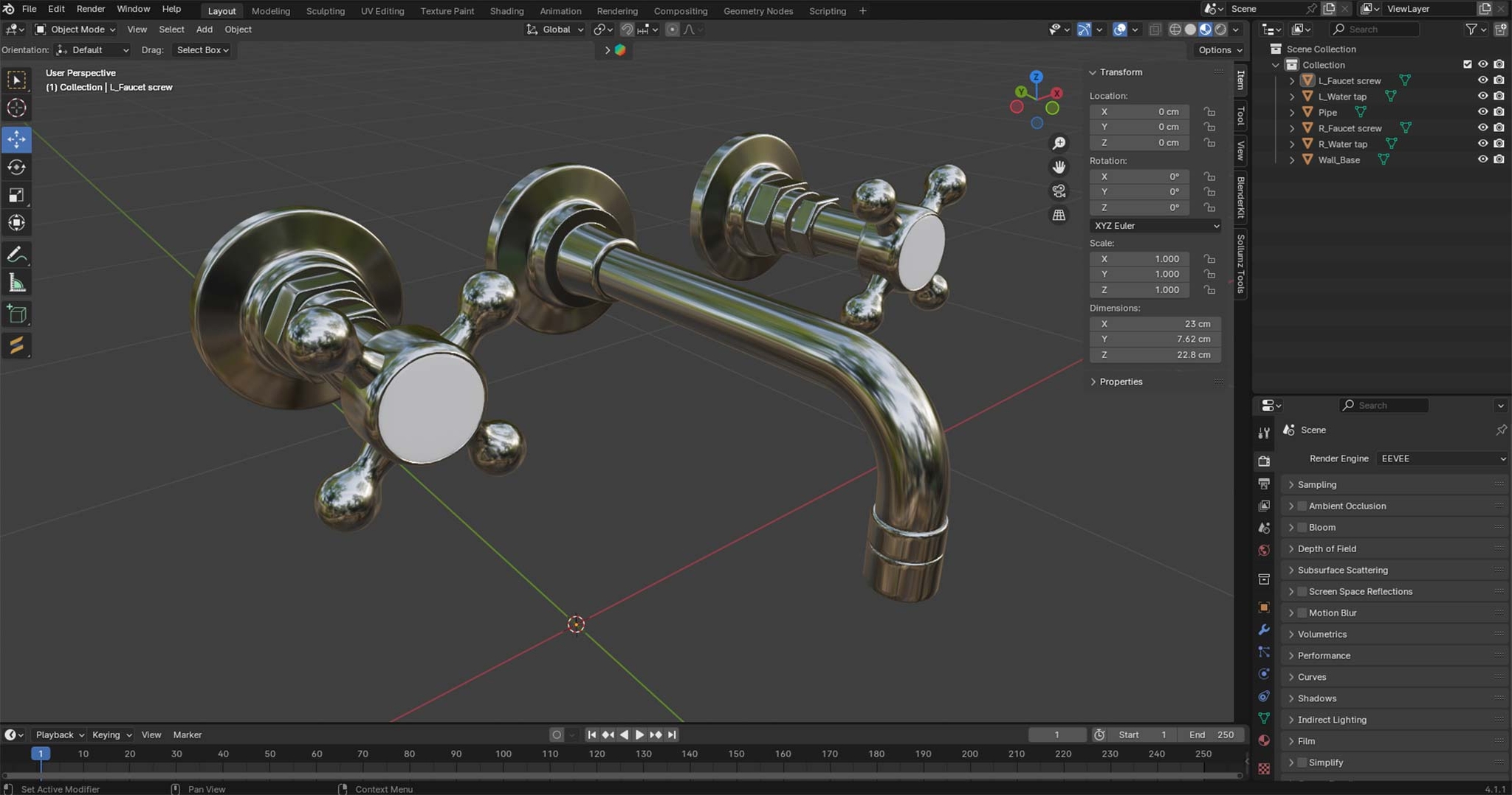Hide Wall_Base in viewport

[1482, 159]
